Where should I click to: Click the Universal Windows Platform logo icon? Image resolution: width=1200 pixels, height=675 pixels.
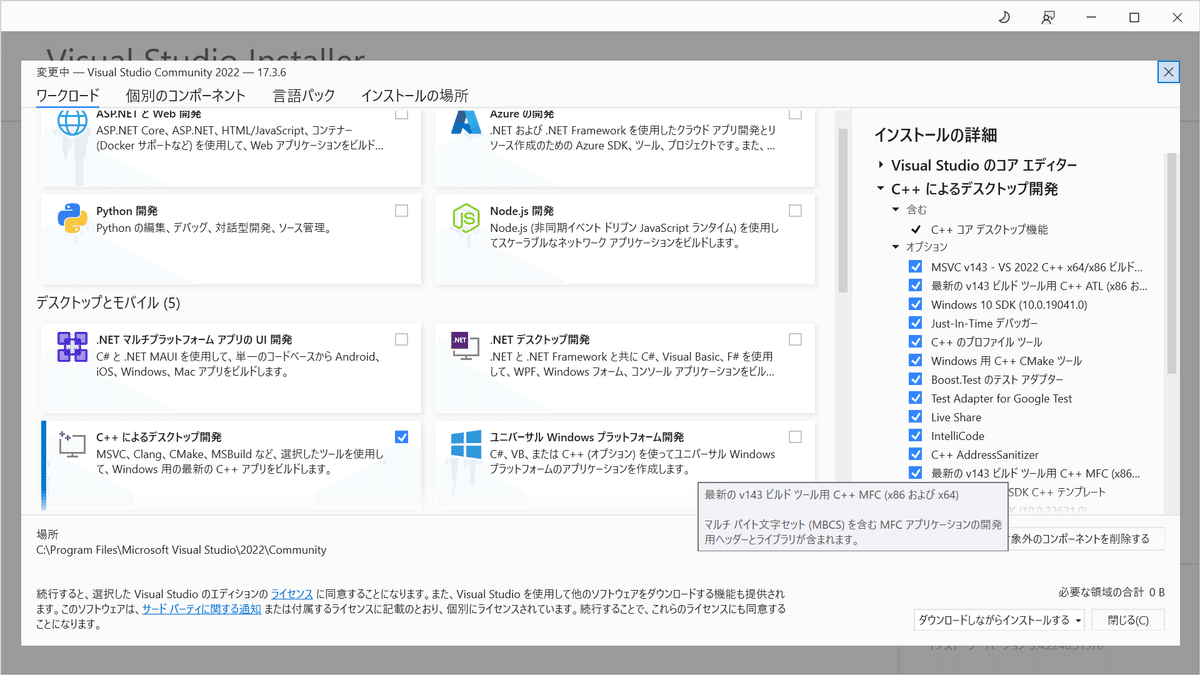467,446
